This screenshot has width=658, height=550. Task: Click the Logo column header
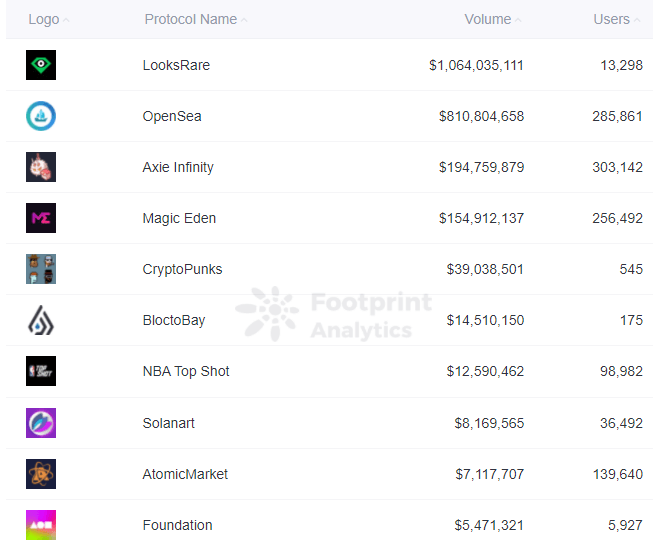click(43, 19)
